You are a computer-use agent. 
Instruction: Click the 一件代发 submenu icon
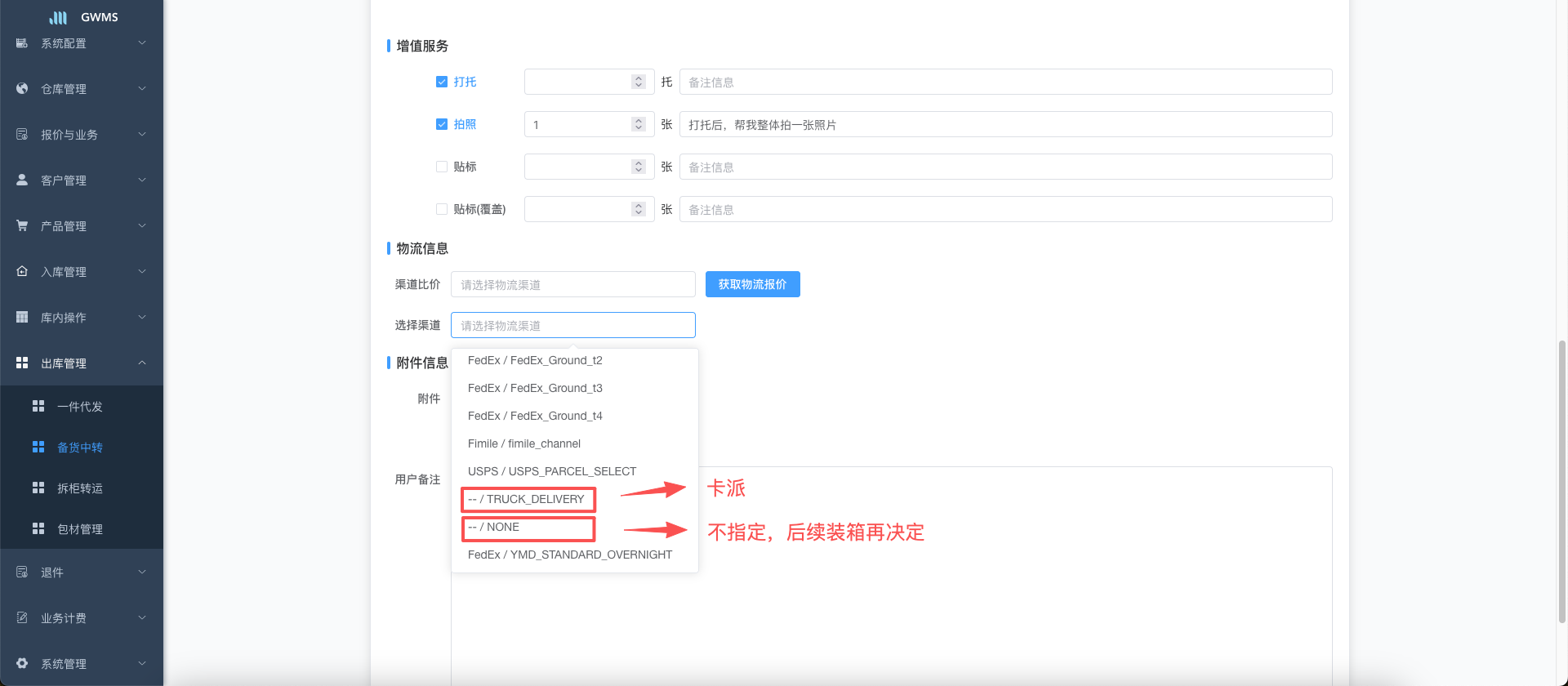[x=38, y=406]
